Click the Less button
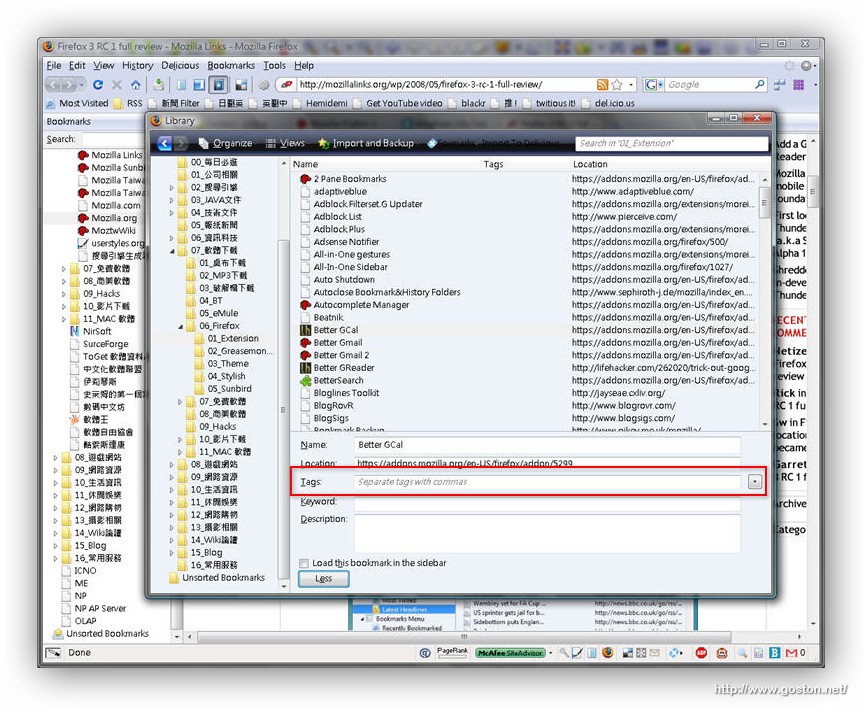Screen dimensions: 867x710 [x=323, y=578]
